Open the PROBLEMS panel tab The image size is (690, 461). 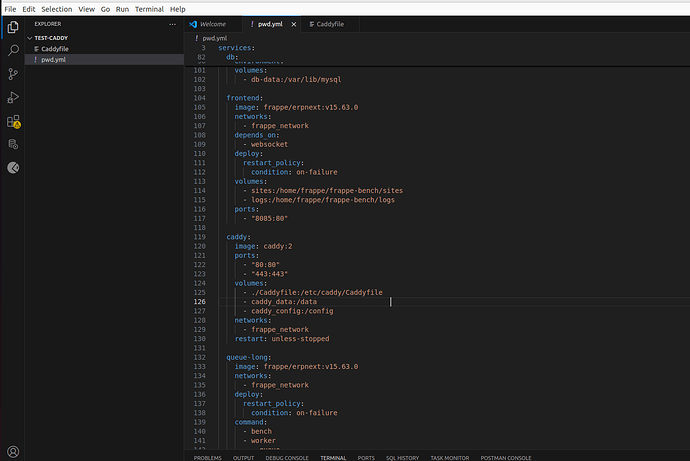coord(208,458)
